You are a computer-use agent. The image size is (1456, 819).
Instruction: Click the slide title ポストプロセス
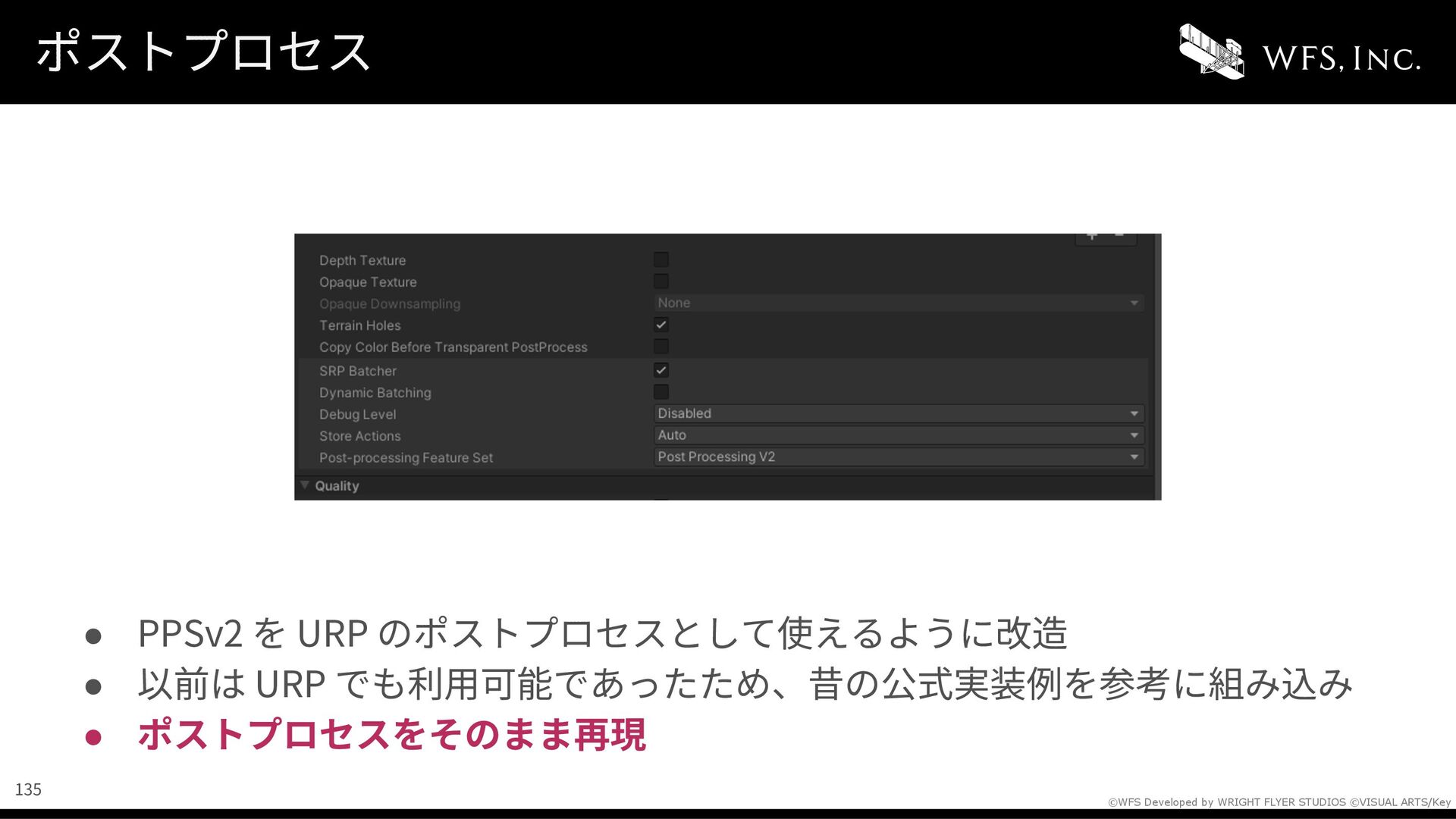[203, 52]
